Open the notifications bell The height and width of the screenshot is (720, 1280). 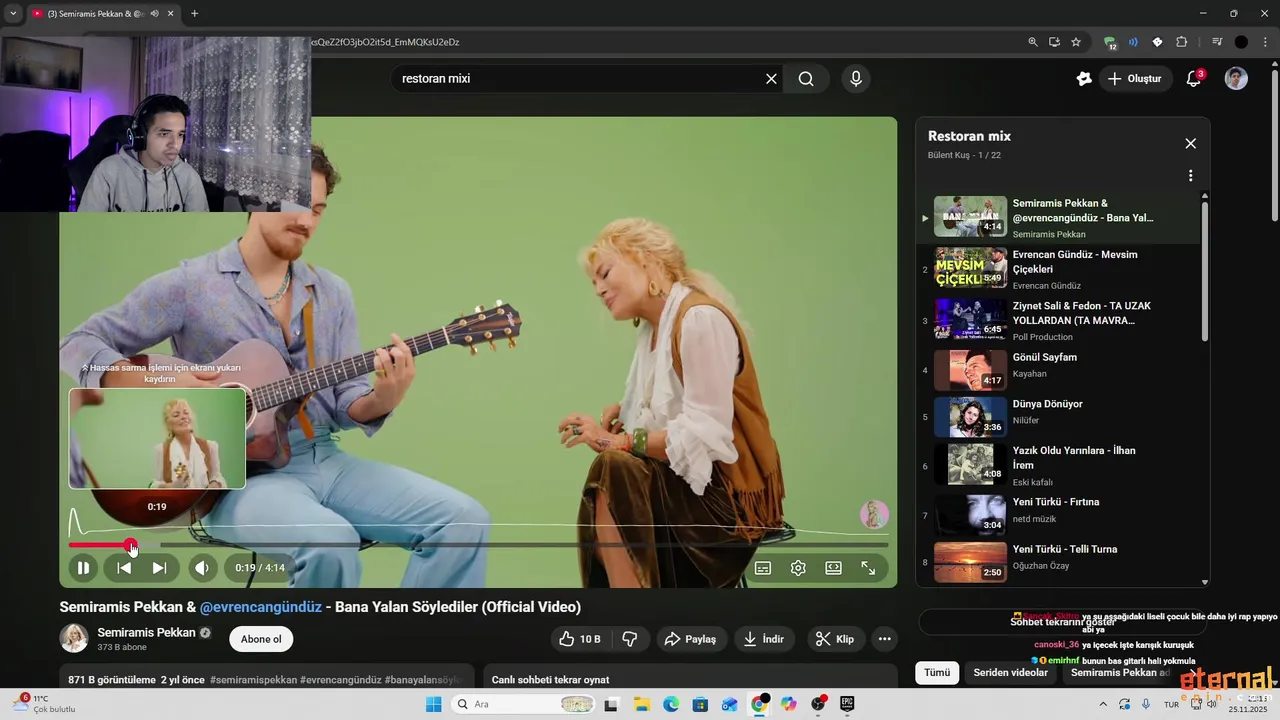(1193, 79)
